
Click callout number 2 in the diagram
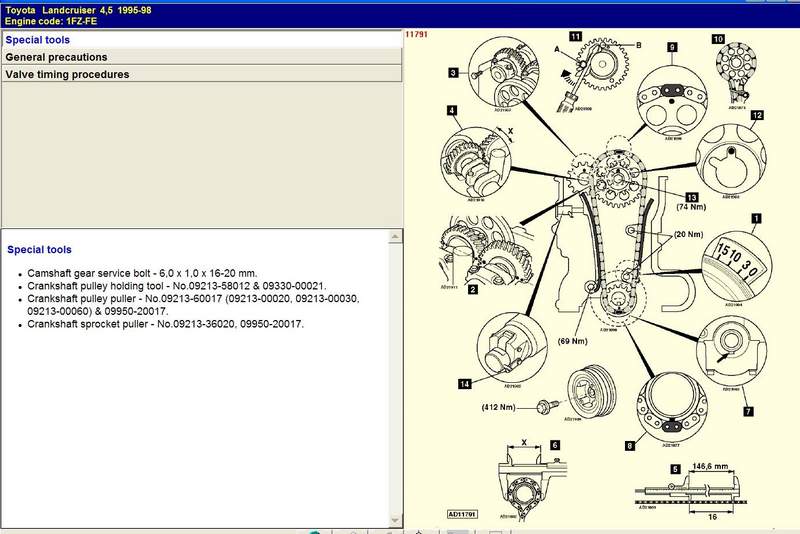pyautogui.click(x=473, y=289)
